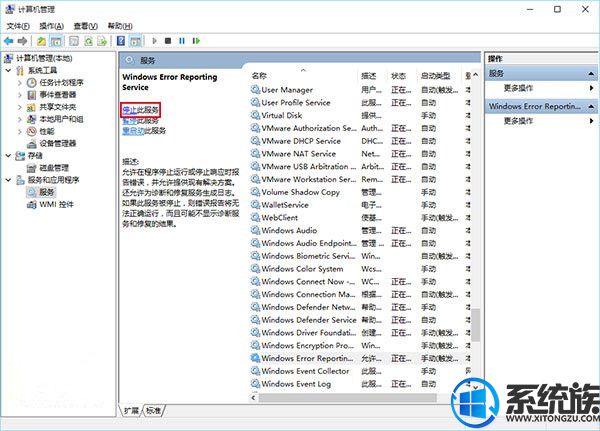Screen dimensions: 600x431
Task: Open the Help toolbar icon
Action: point(121,41)
